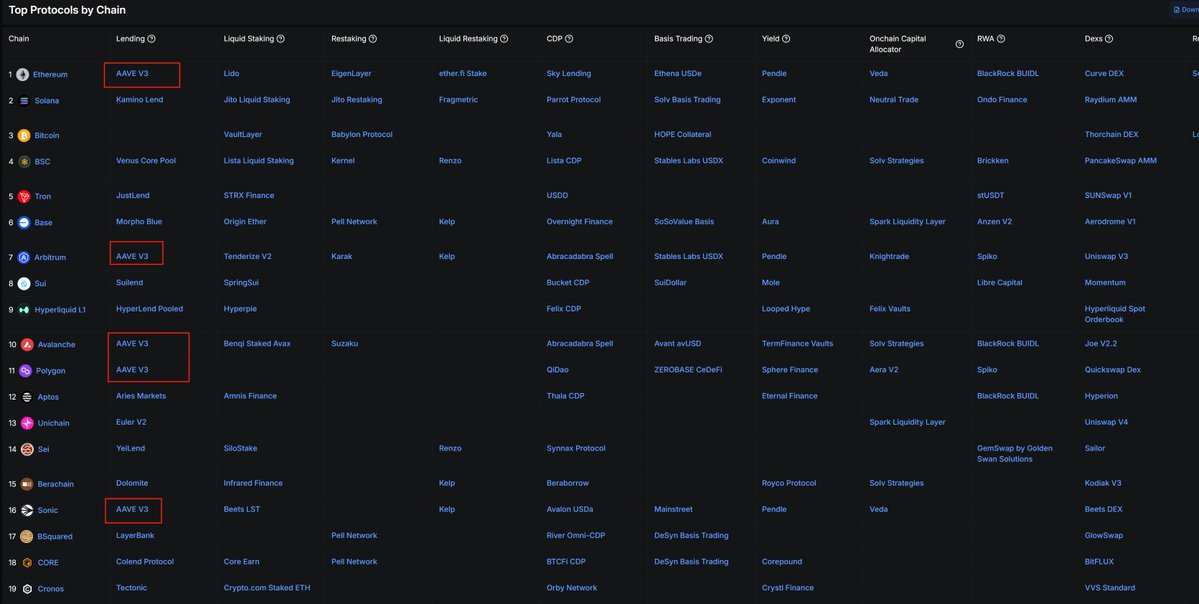
Task: Open AAVE V3 in the Ethereum row
Action: click(x=132, y=74)
